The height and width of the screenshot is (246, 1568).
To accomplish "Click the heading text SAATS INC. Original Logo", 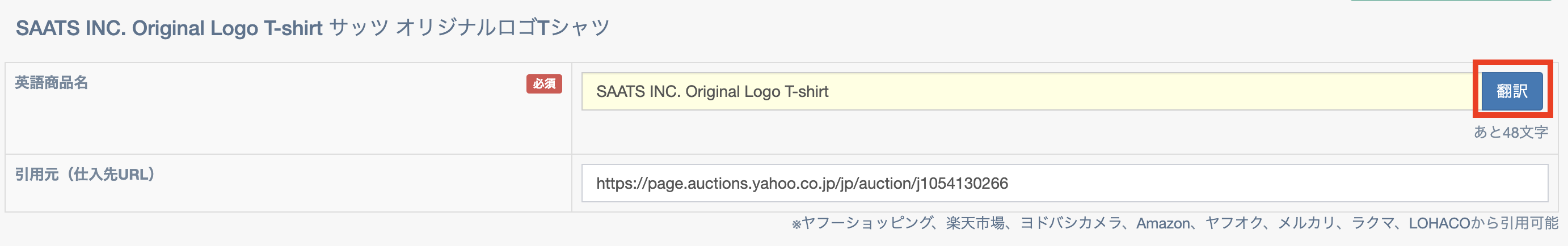I will point(137,28).
